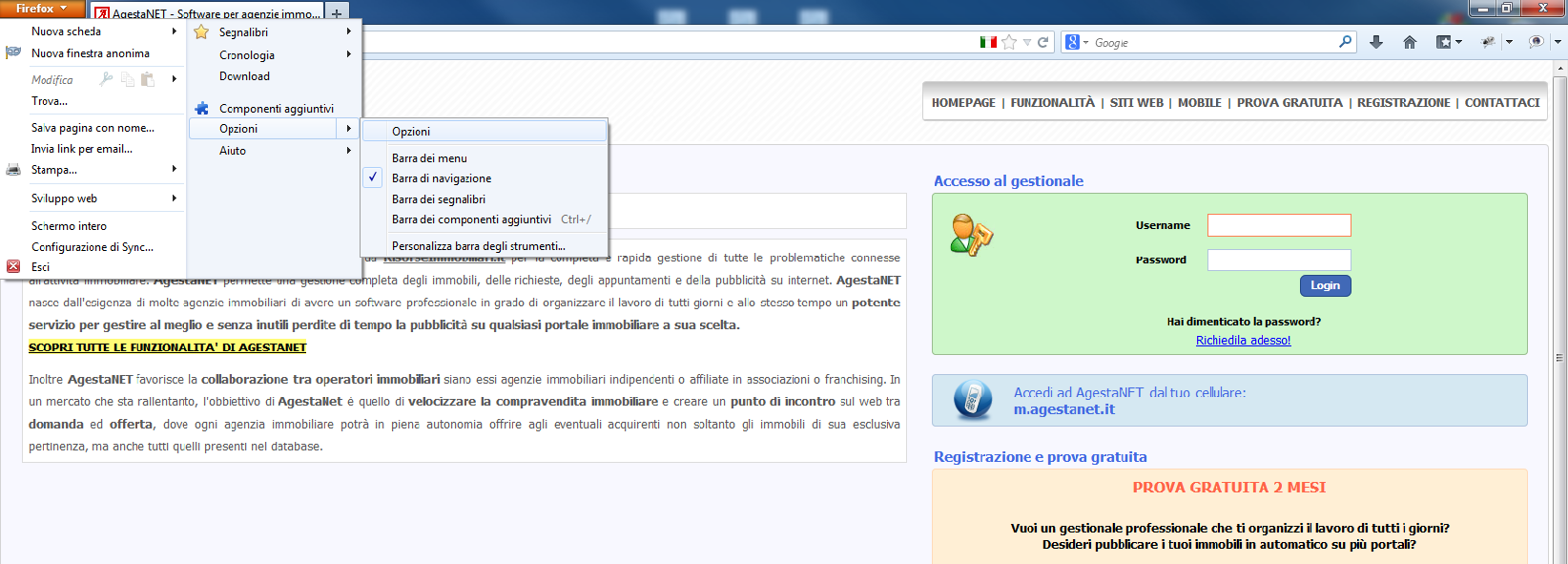Expand the Nuova scheda submenu arrow

(x=174, y=31)
